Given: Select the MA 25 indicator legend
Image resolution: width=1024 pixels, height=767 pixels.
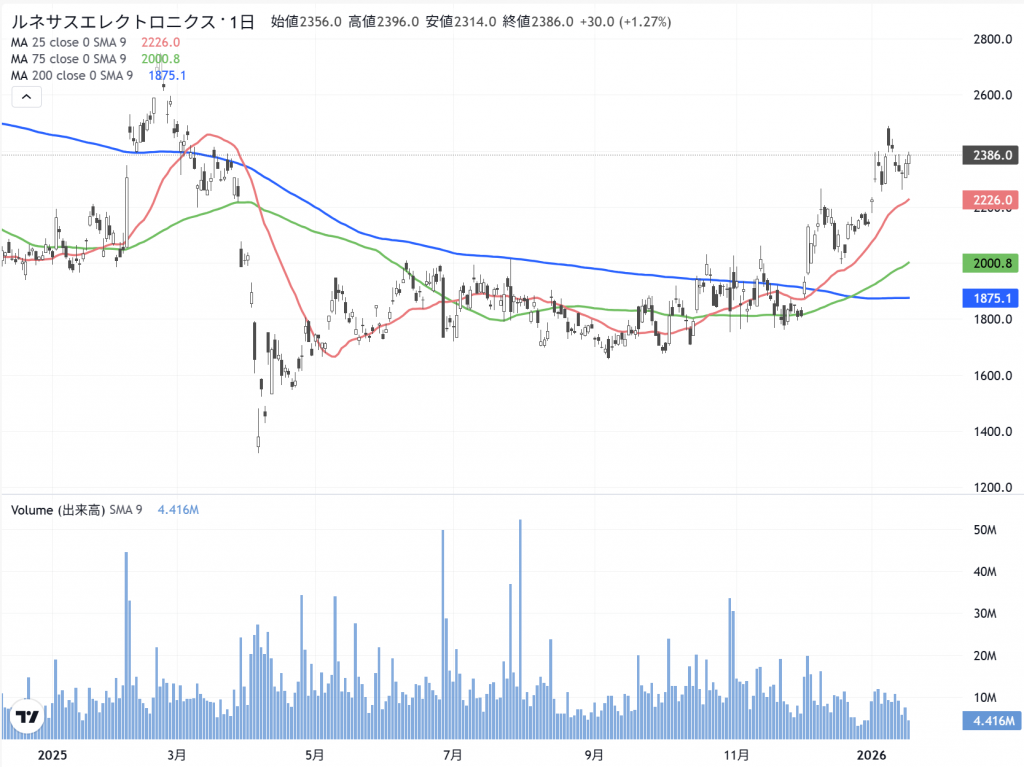Looking at the screenshot, I should pyautogui.click(x=68, y=42).
